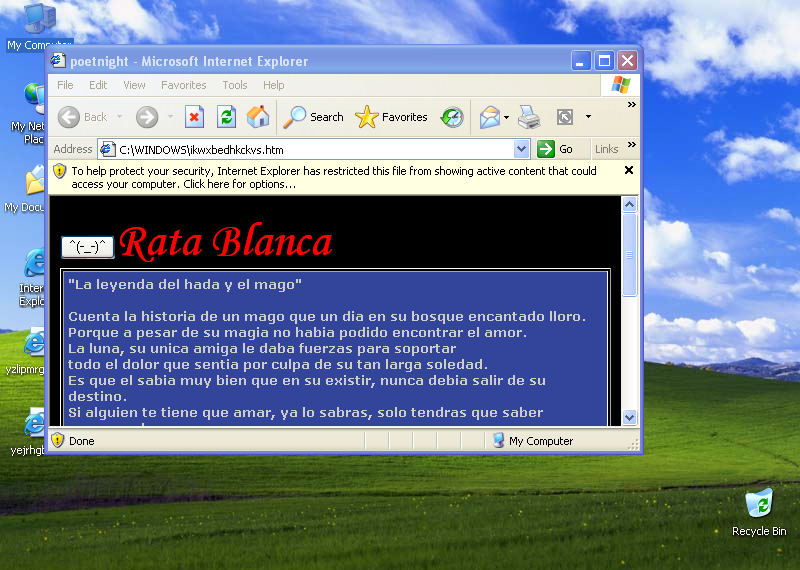800x570 pixels.
Task: Open dropdown arrow after last toolbar icon
Action: click(x=588, y=117)
